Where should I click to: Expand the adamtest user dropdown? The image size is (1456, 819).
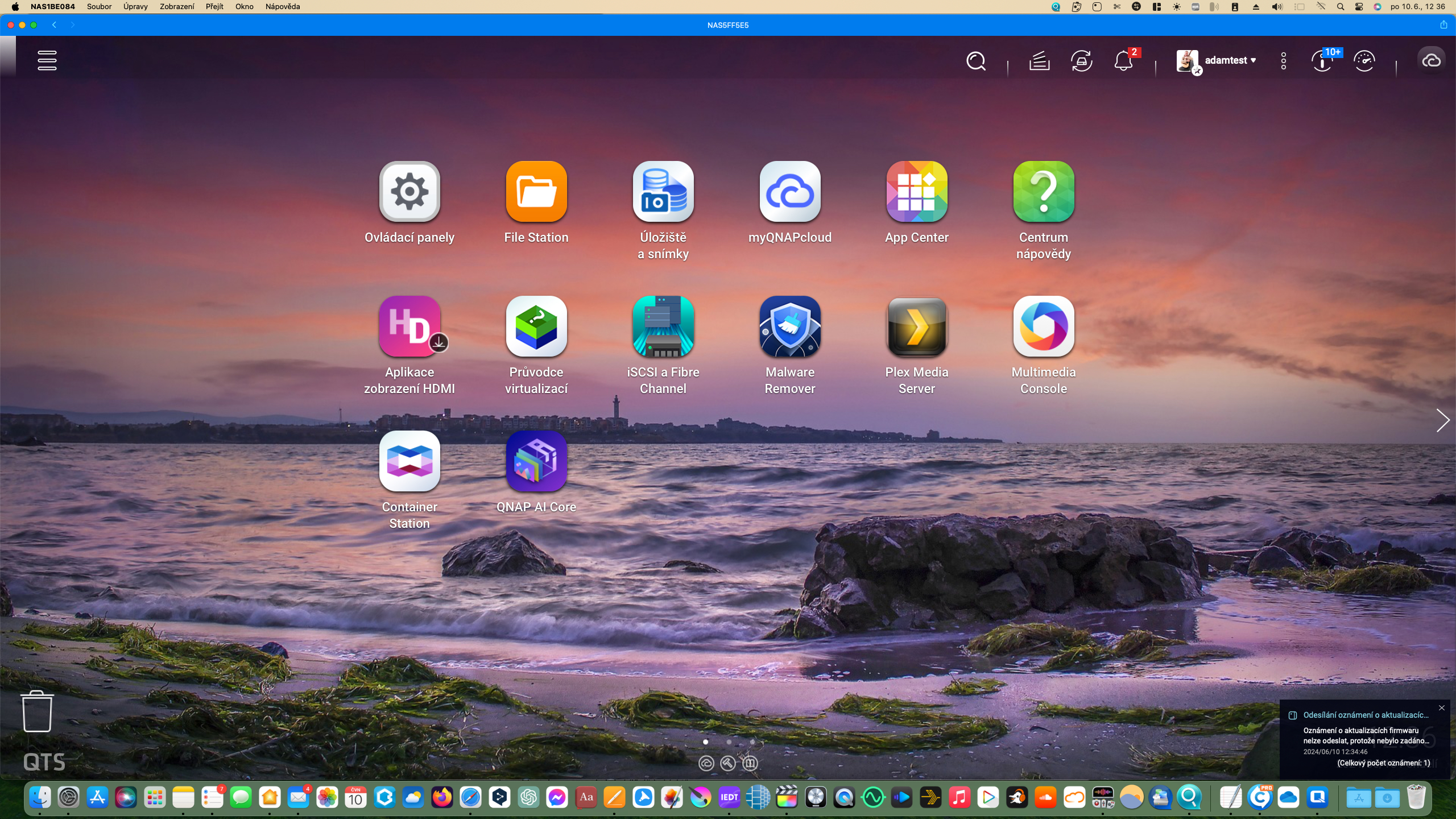[x=1230, y=60]
